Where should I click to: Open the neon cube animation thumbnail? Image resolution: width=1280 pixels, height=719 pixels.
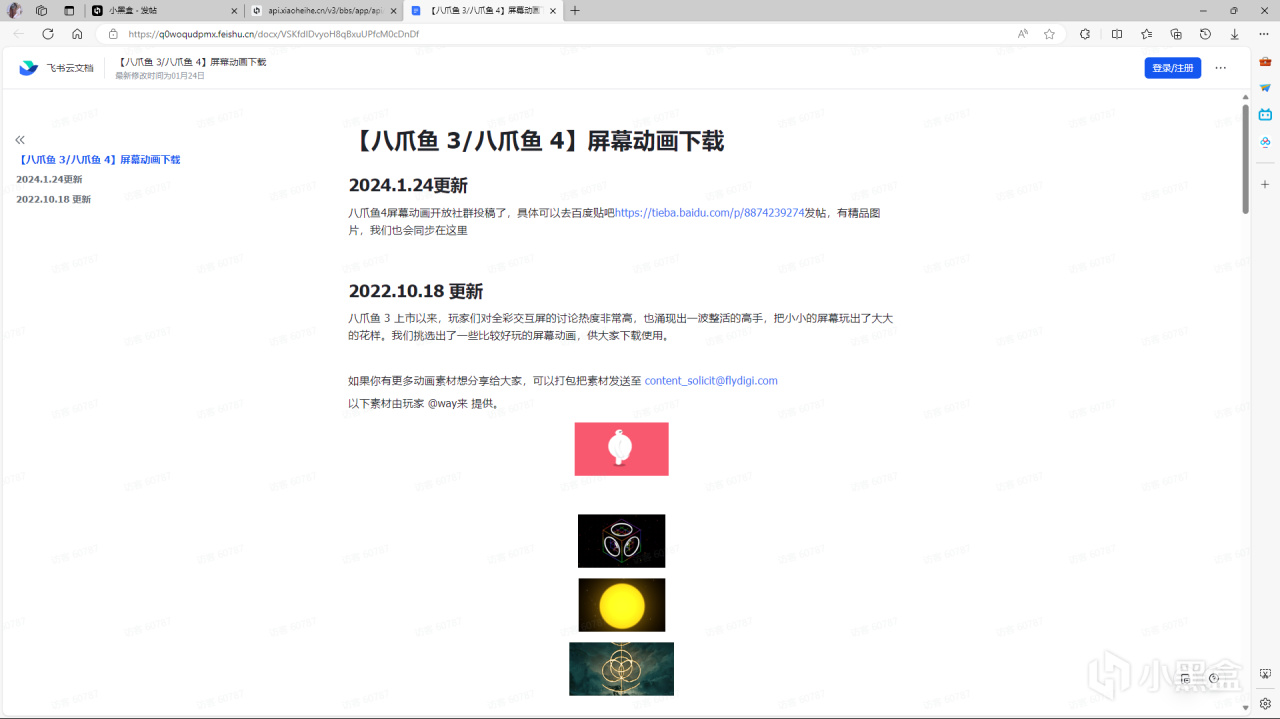621,541
